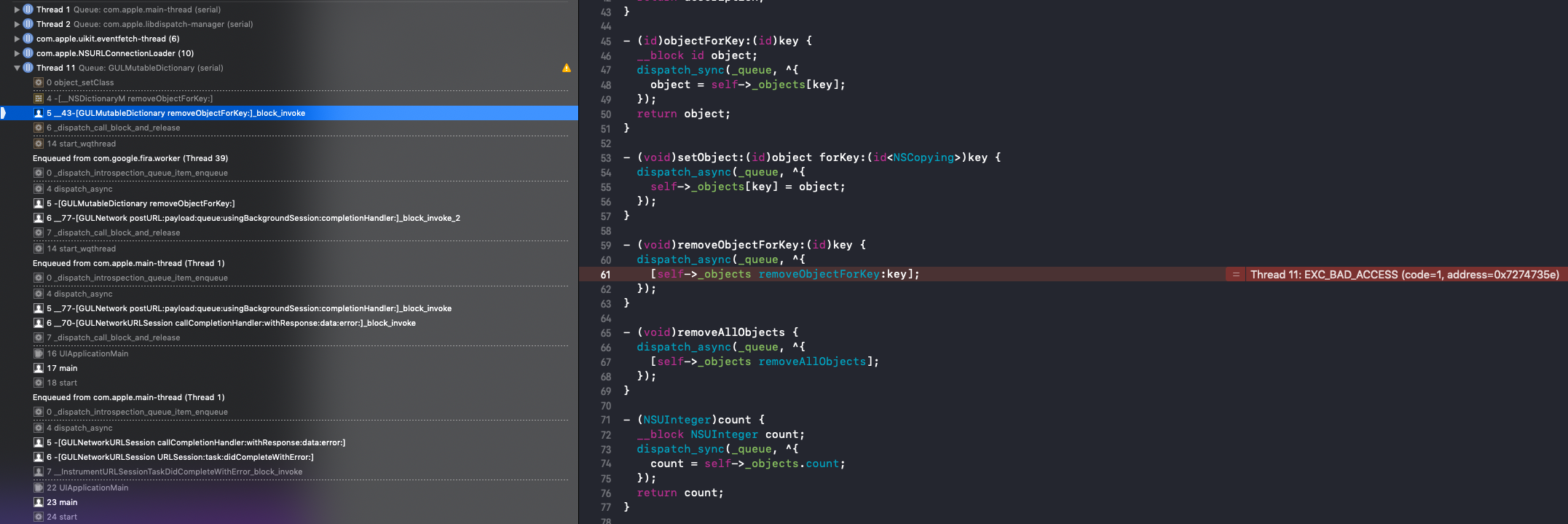Image resolution: width=1568 pixels, height=524 pixels.
Task: Open the EXC_BAD_ACCESS error annotation
Action: coord(1405,274)
